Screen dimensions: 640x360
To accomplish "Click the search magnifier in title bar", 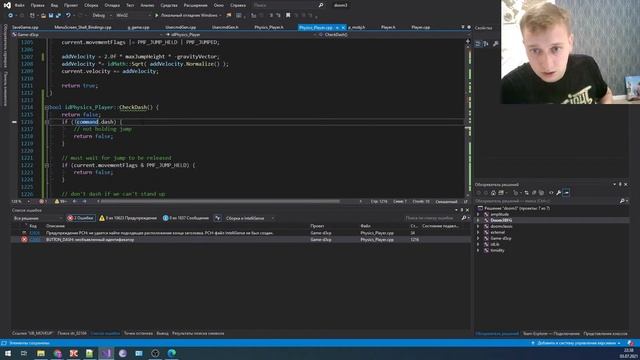I will (321, 5).
